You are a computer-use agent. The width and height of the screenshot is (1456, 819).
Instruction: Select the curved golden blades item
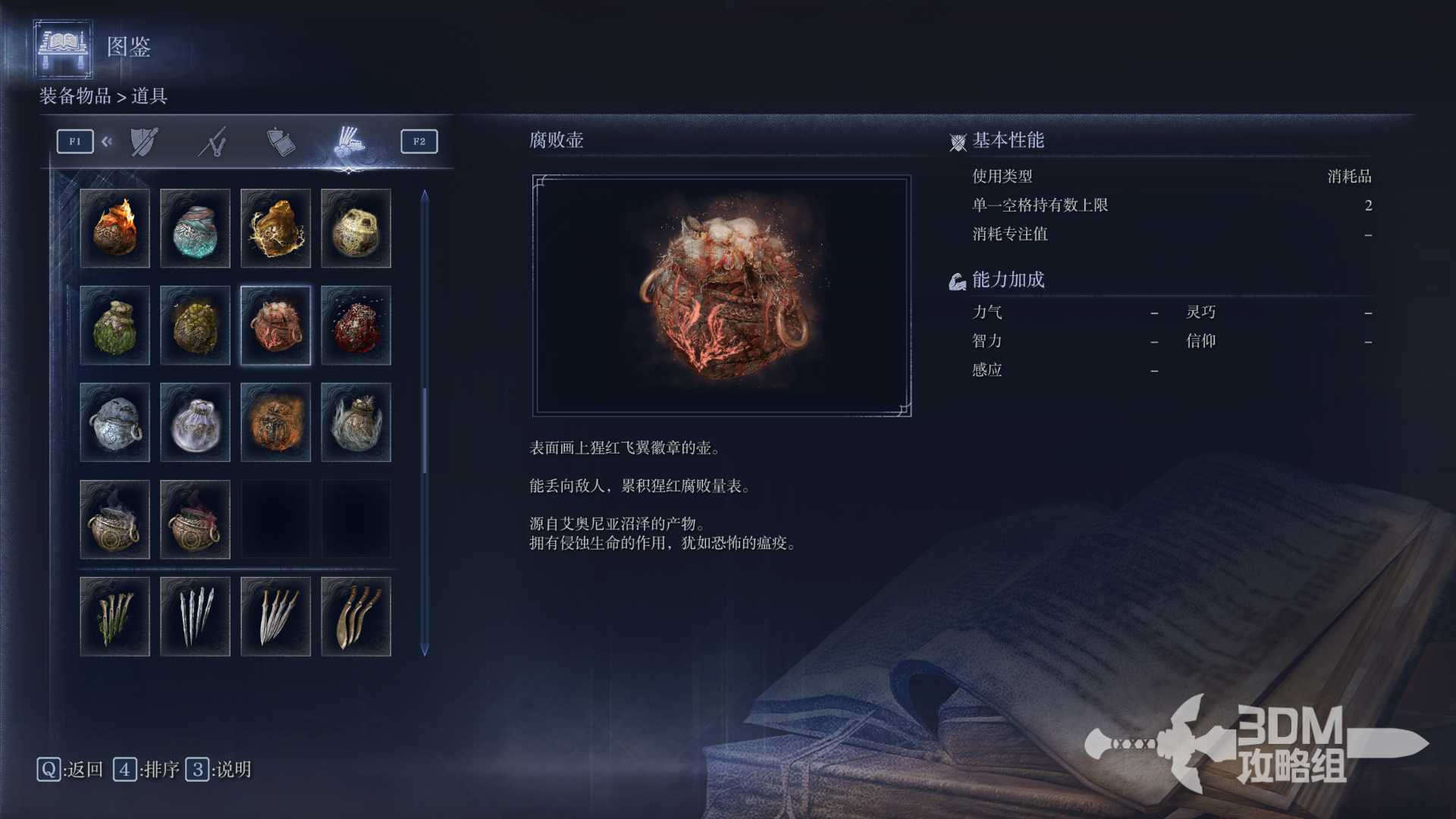tap(356, 617)
